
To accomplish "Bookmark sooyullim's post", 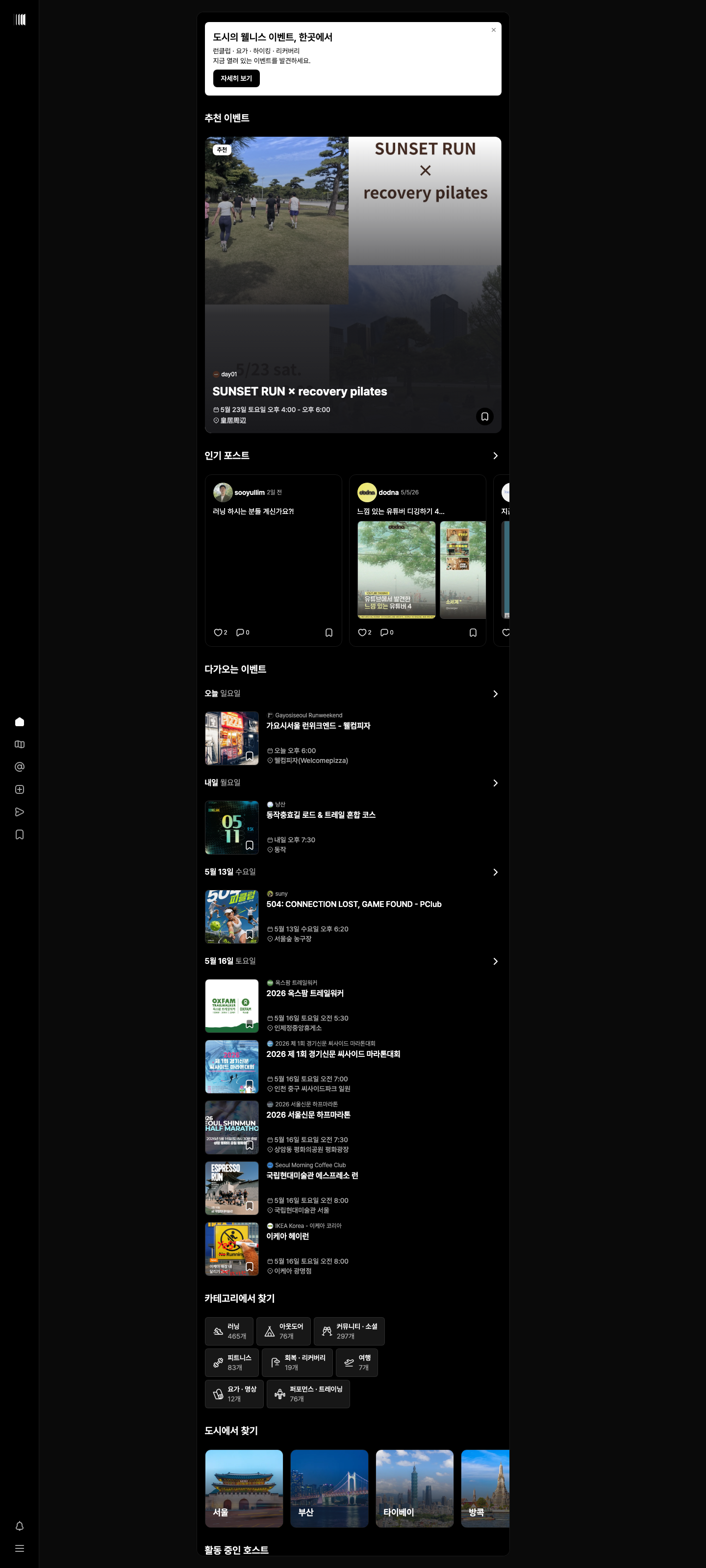I will coord(329,633).
